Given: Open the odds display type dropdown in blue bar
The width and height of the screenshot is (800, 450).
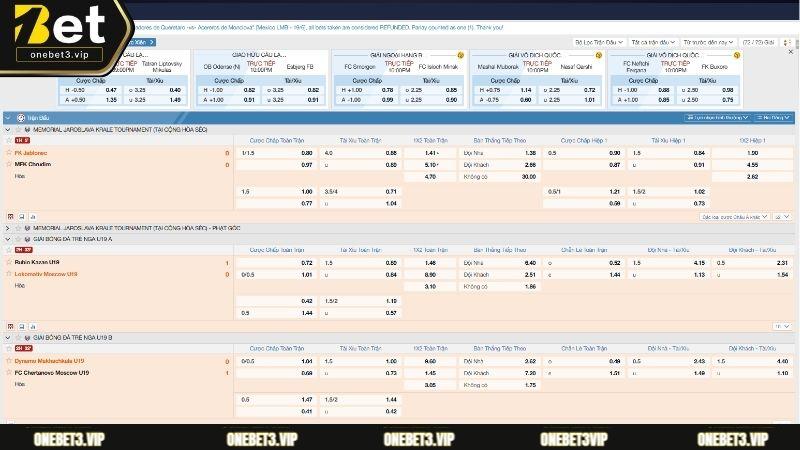Looking at the screenshot, I should point(717,118).
